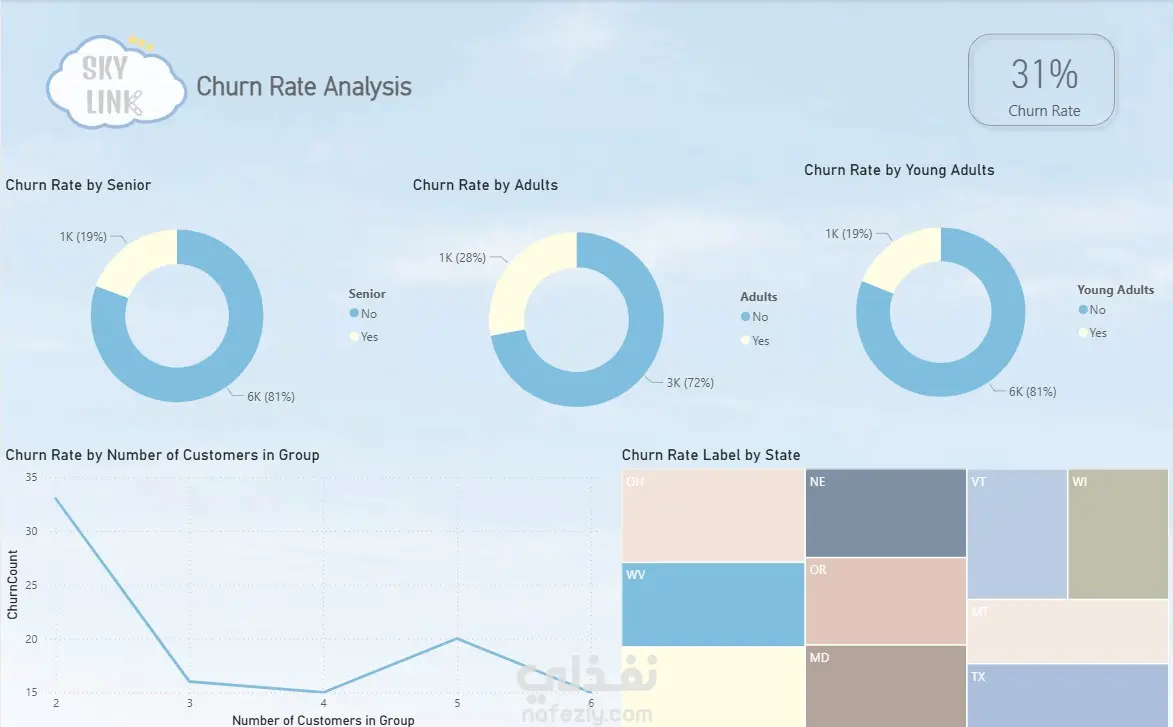Screen dimensions: 1173x727
Task: Click the Yes legend marker under Senior
Action: pos(354,337)
